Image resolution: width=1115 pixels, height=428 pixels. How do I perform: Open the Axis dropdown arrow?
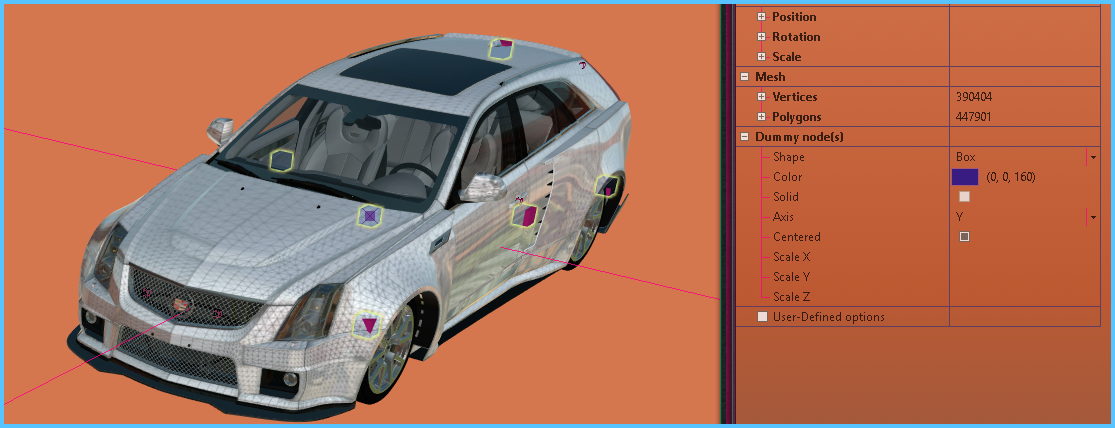pos(1093,217)
